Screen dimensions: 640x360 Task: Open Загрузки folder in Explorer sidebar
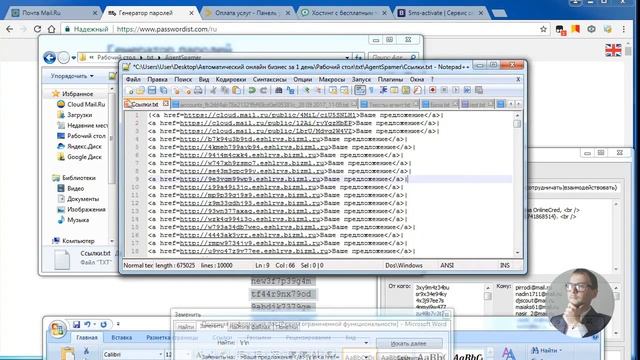[75, 115]
